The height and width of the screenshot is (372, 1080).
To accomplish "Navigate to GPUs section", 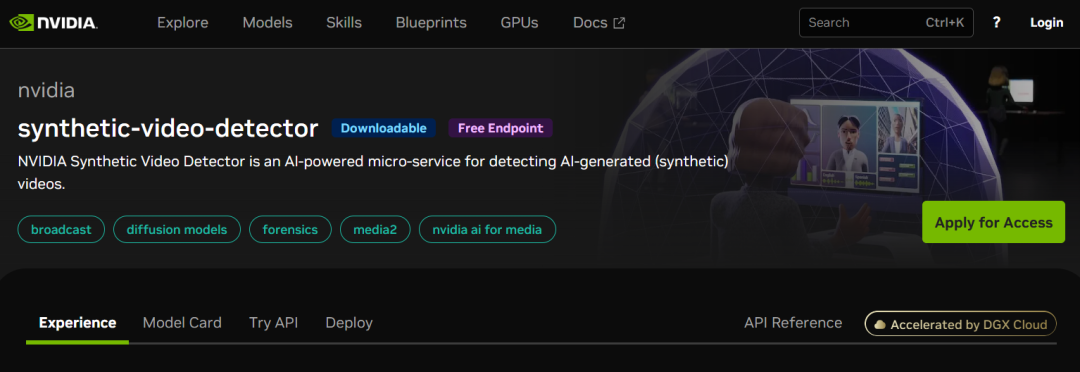I will tap(519, 23).
